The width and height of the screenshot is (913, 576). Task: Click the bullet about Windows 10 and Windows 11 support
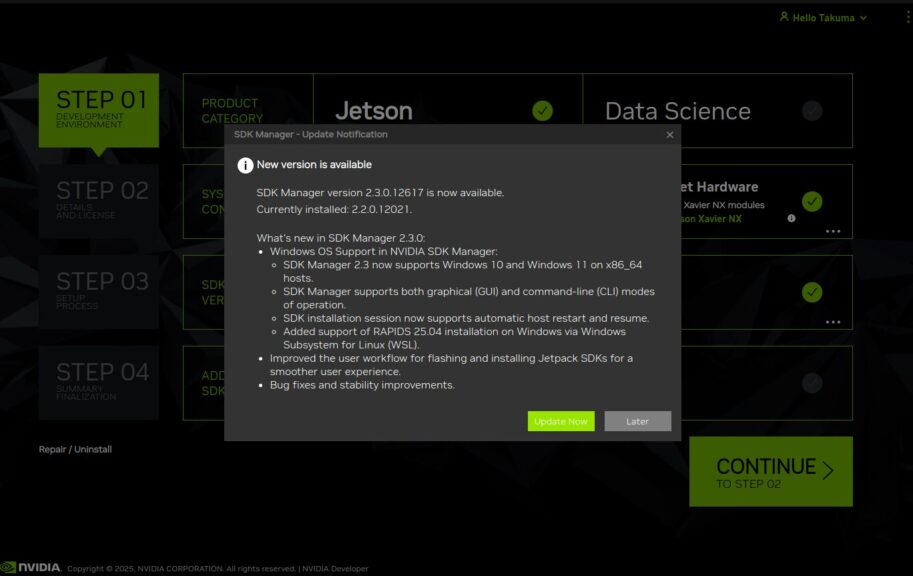click(x=462, y=271)
